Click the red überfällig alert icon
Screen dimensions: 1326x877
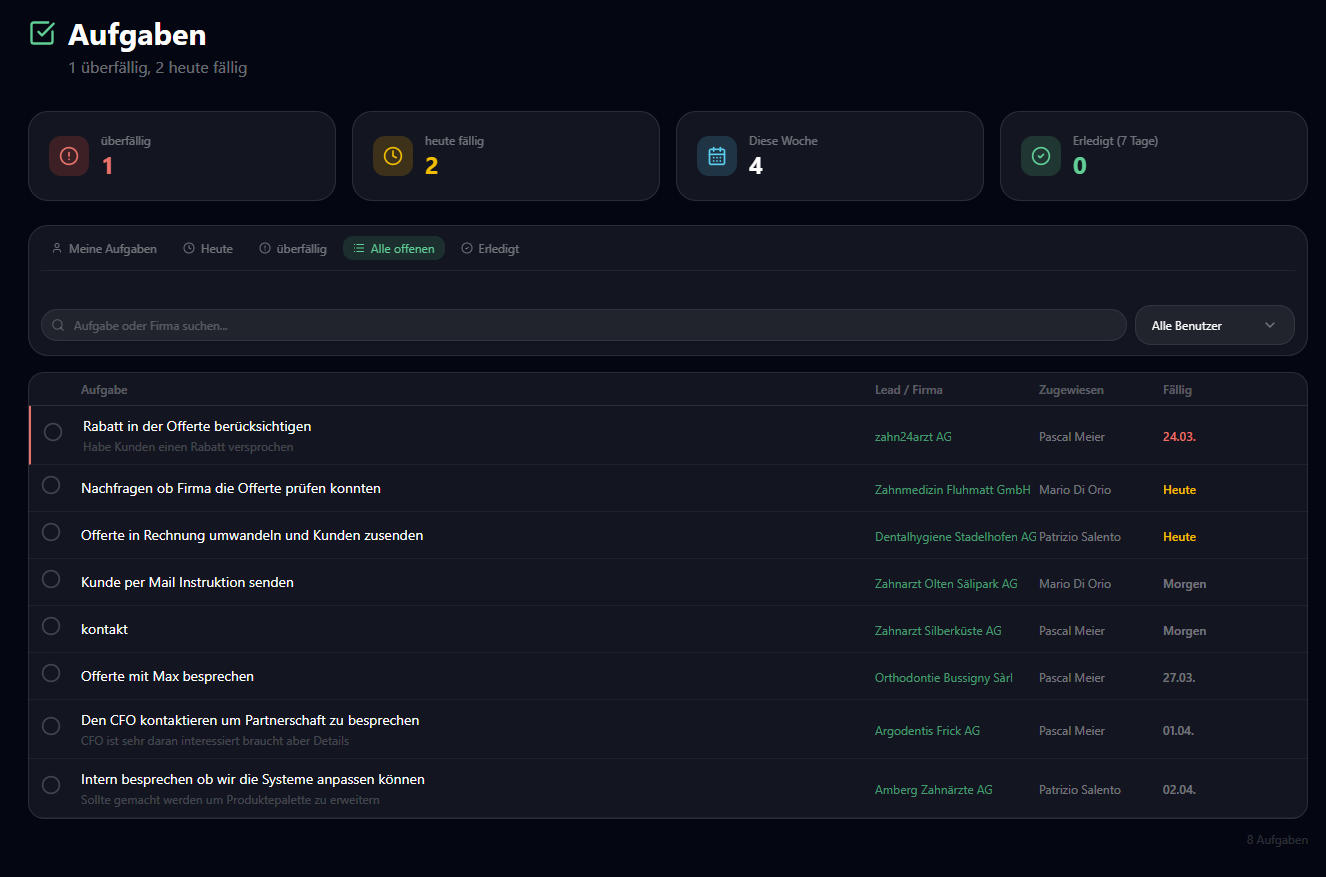tap(69, 156)
